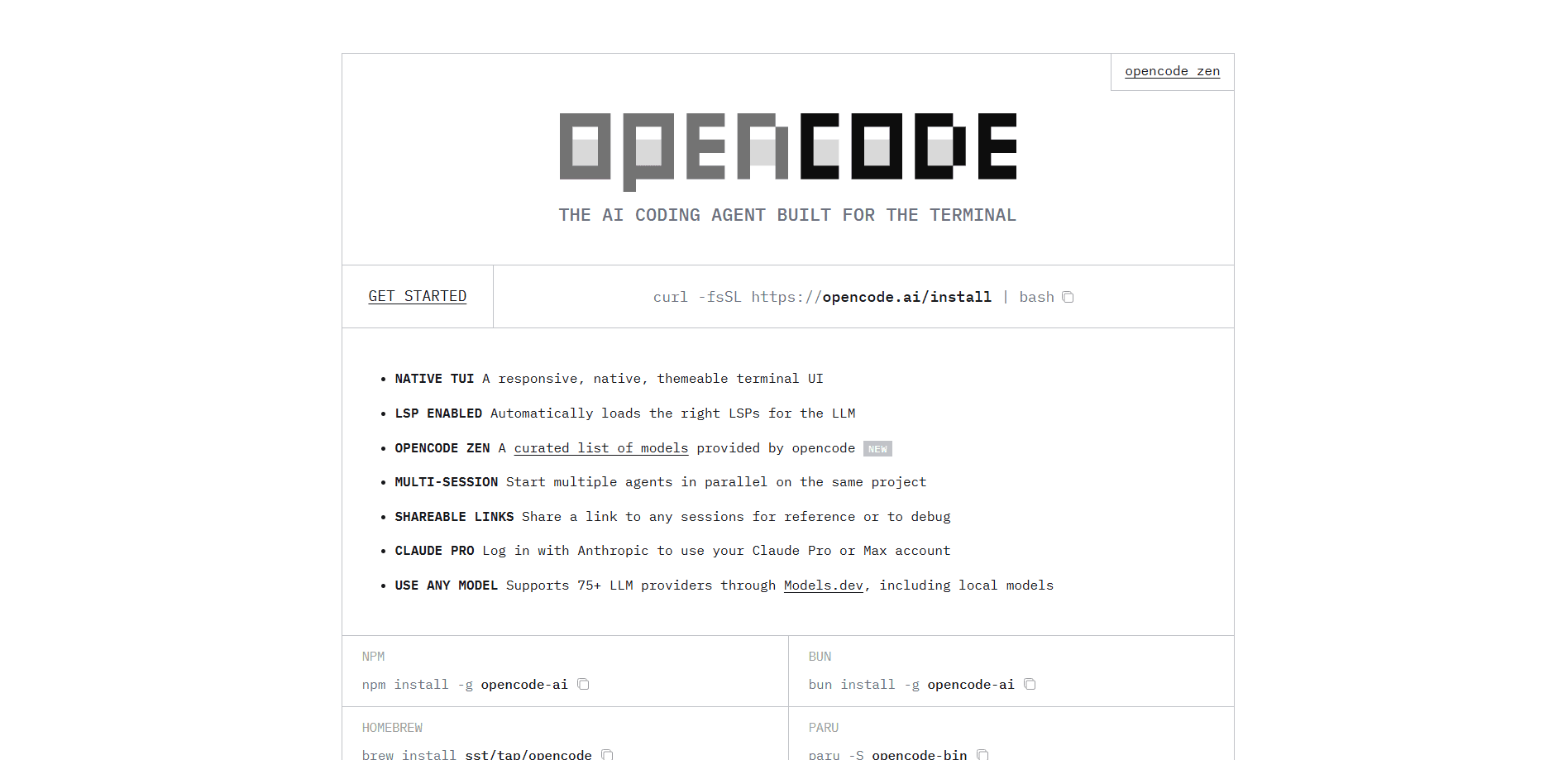Click the 'brew install sst/tap/opencode' text
The image size is (1568, 760).
[477, 754]
